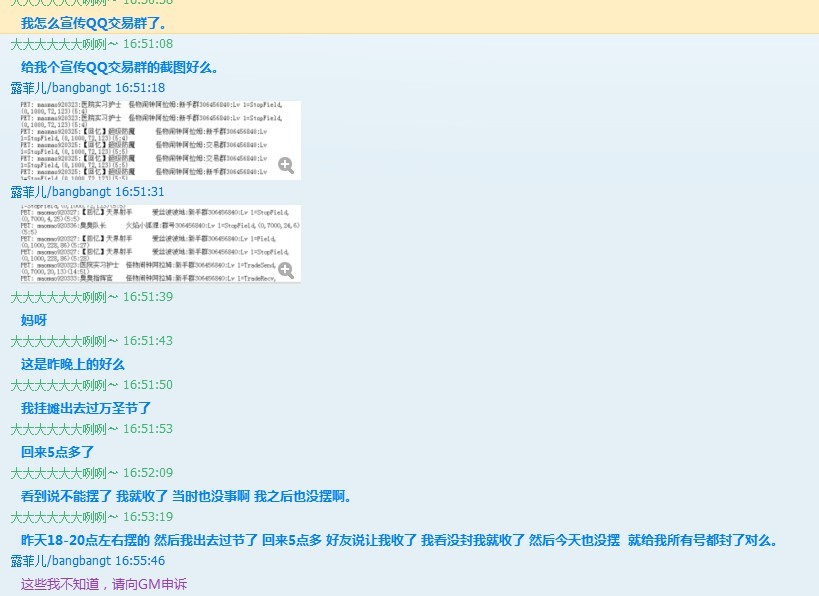Click sender name 大大大大大咧咧 at 16:52:09
The height and width of the screenshot is (596, 819).
[64, 473]
